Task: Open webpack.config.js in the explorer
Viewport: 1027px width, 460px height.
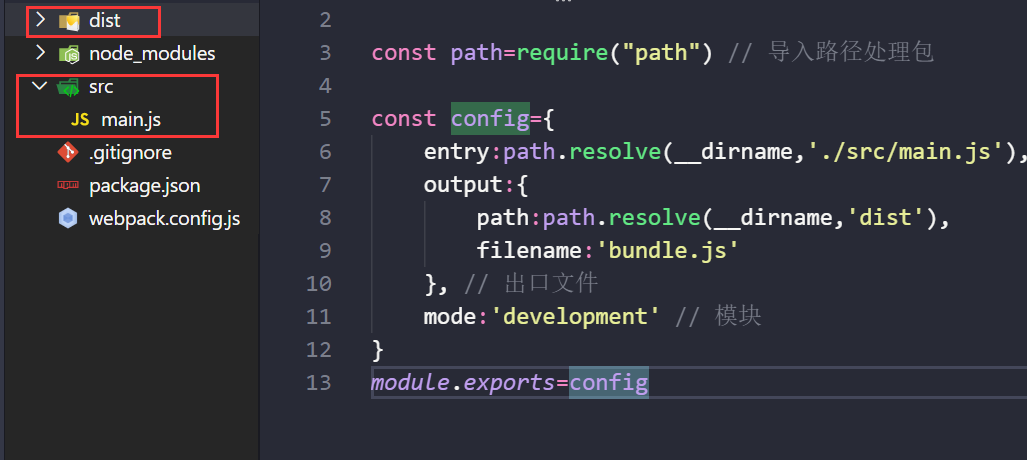Action: coord(164,219)
